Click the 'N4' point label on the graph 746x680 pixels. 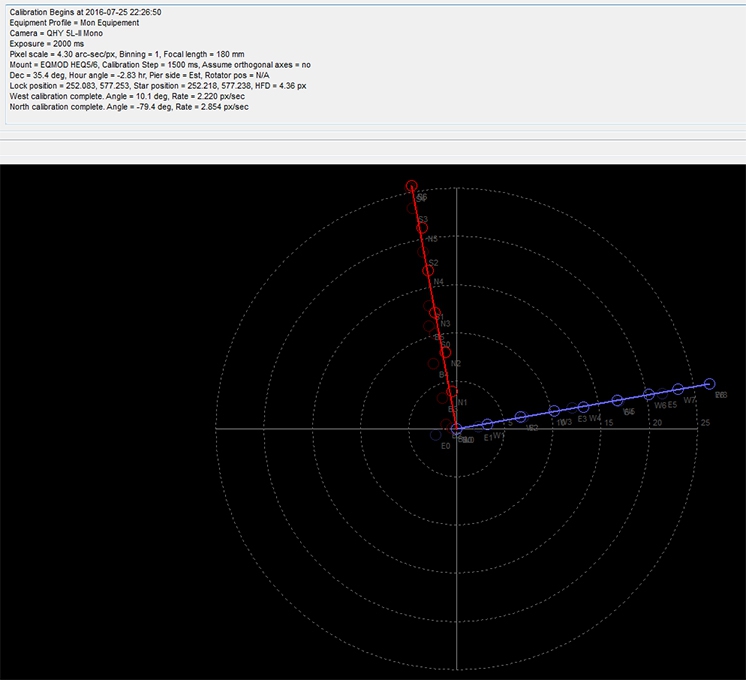438,282
